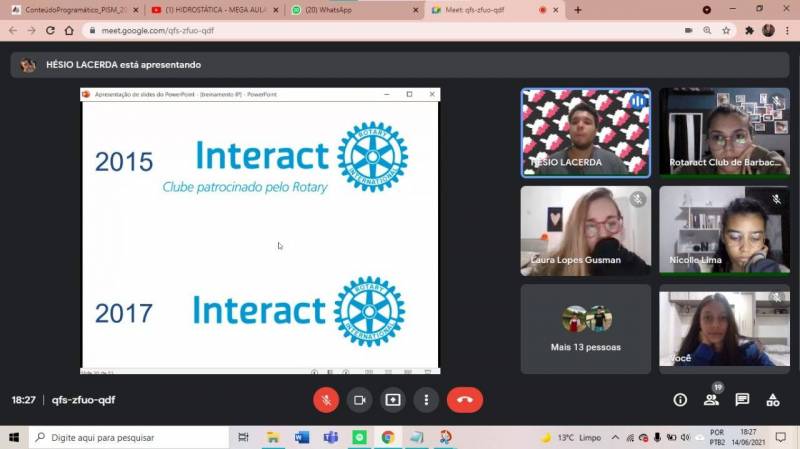
Task: Open the Chrome extensions puzzle icon
Action: (749, 31)
